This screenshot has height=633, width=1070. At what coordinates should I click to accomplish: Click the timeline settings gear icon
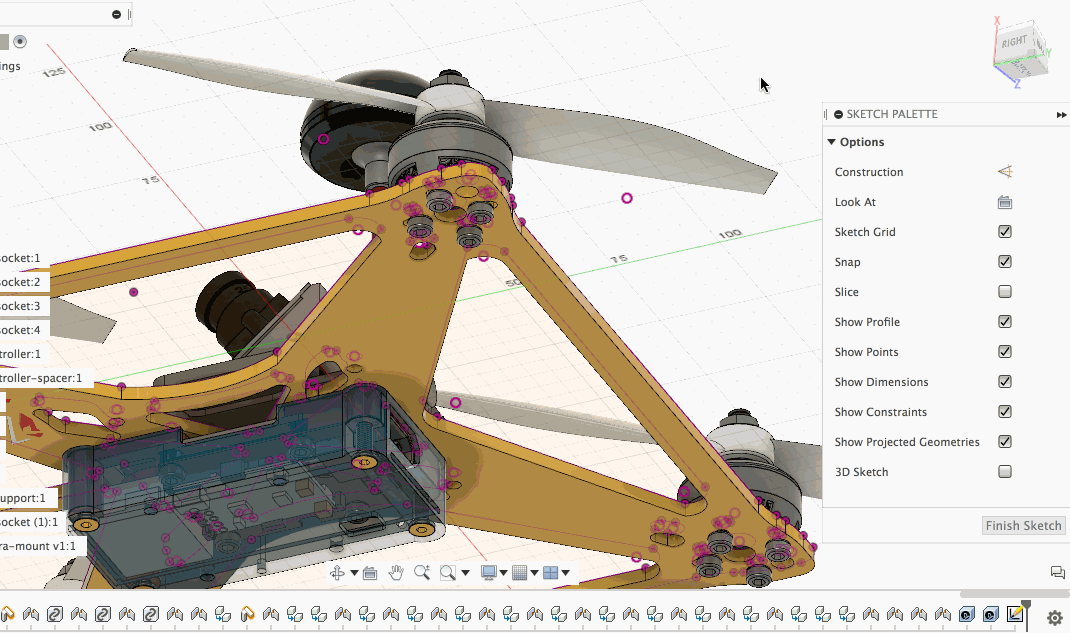pos(1054,618)
